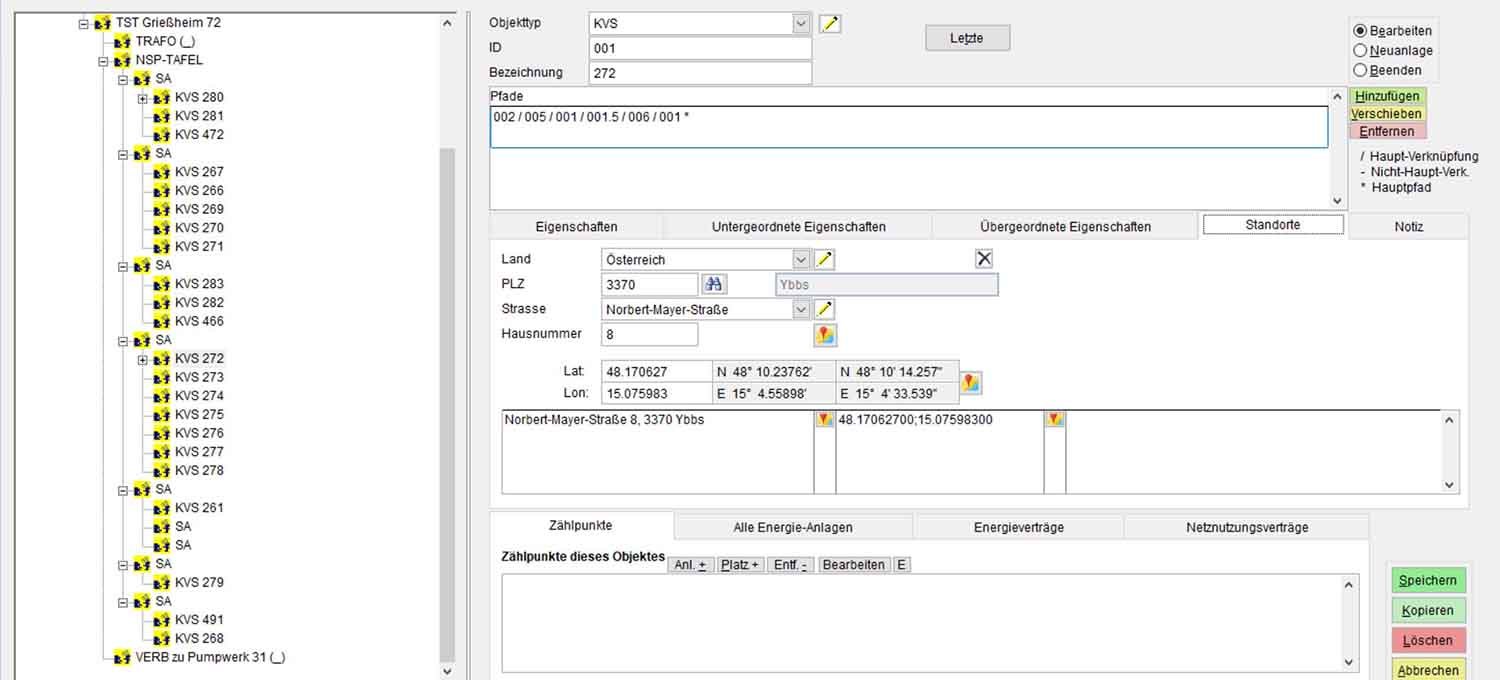Open the Strasse Norbert-Mayer-Straße dropdown
Viewport: 1500px width, 680px height.
click(x=801, y=310)
